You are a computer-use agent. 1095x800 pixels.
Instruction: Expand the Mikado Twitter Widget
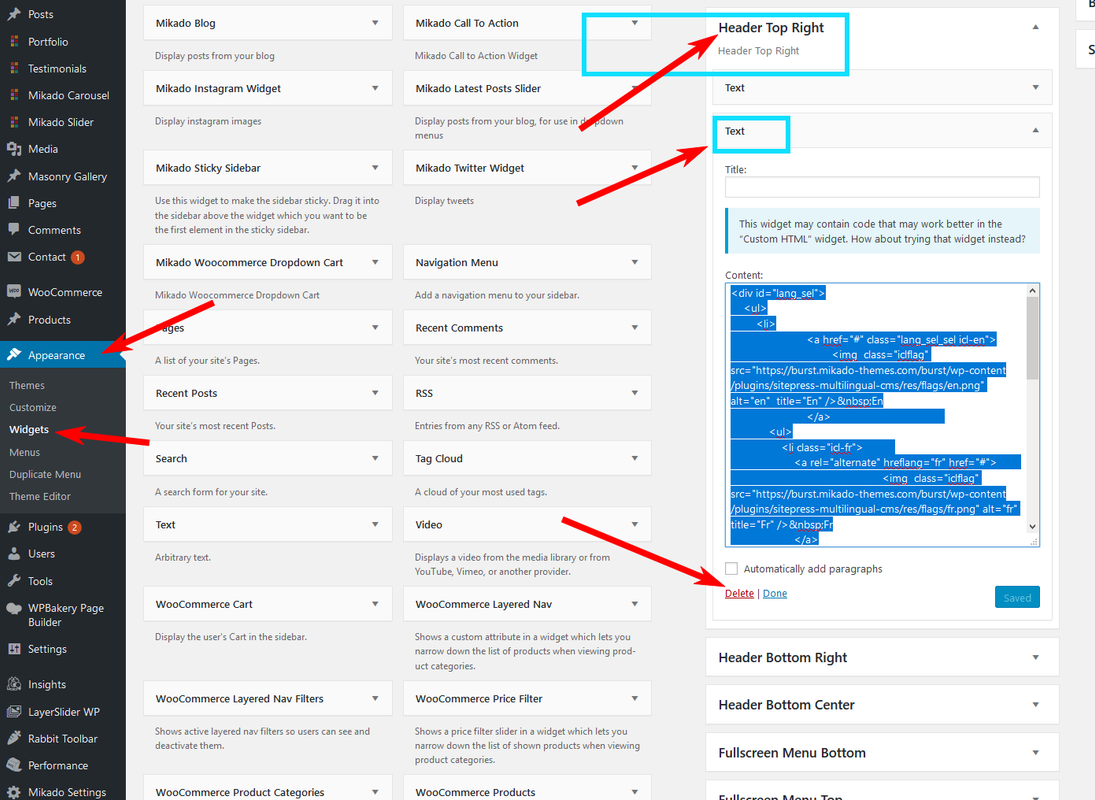point(635,168)
